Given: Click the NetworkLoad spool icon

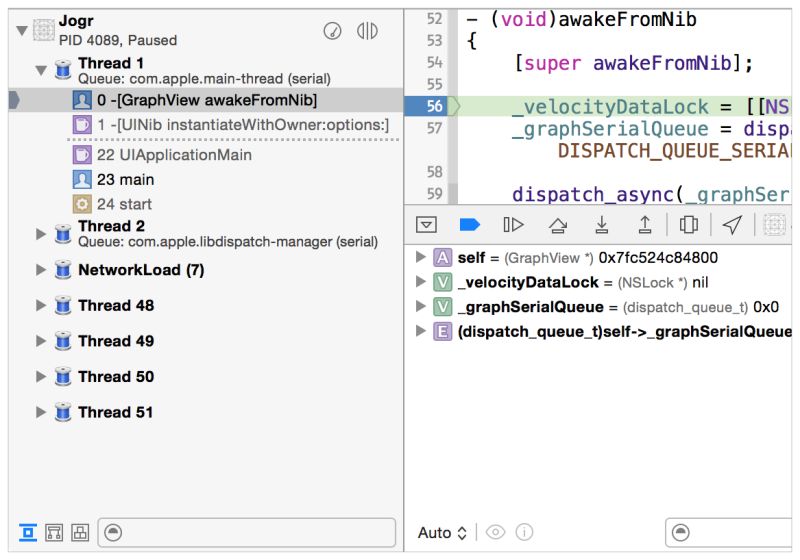Looking at the screenshot, I should (63, 270).
